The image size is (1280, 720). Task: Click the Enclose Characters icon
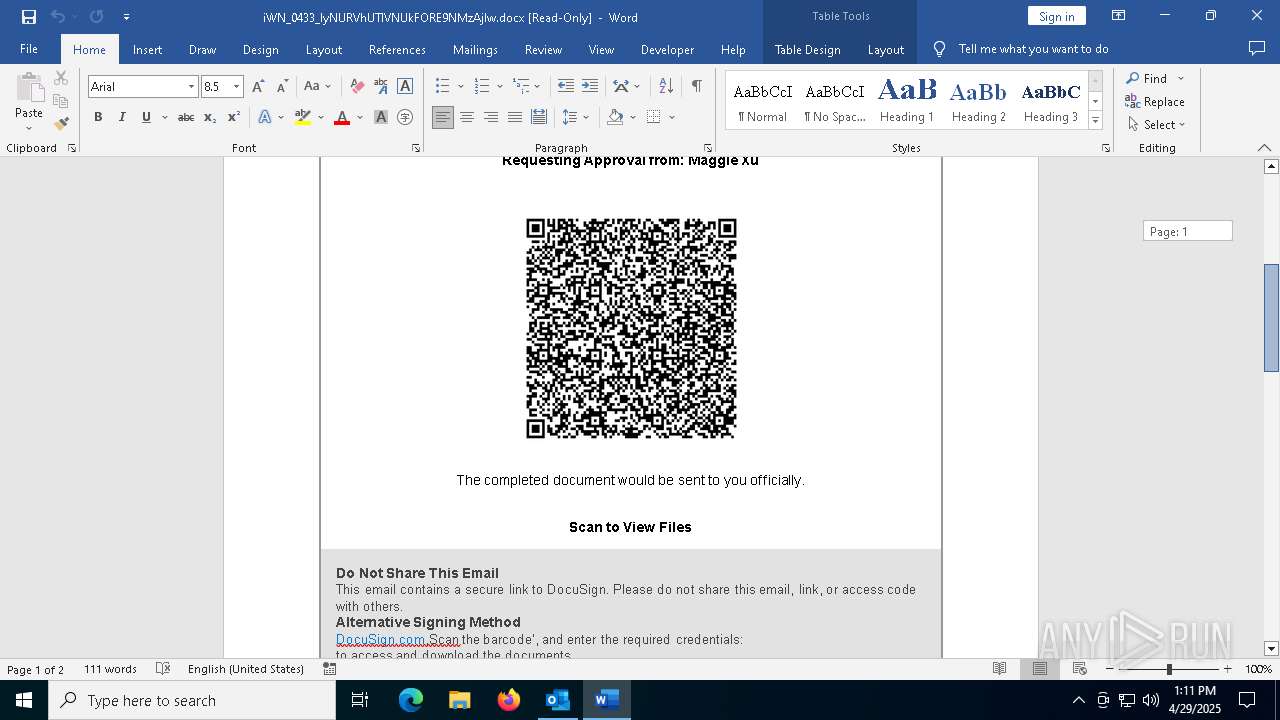click(405, 117)
